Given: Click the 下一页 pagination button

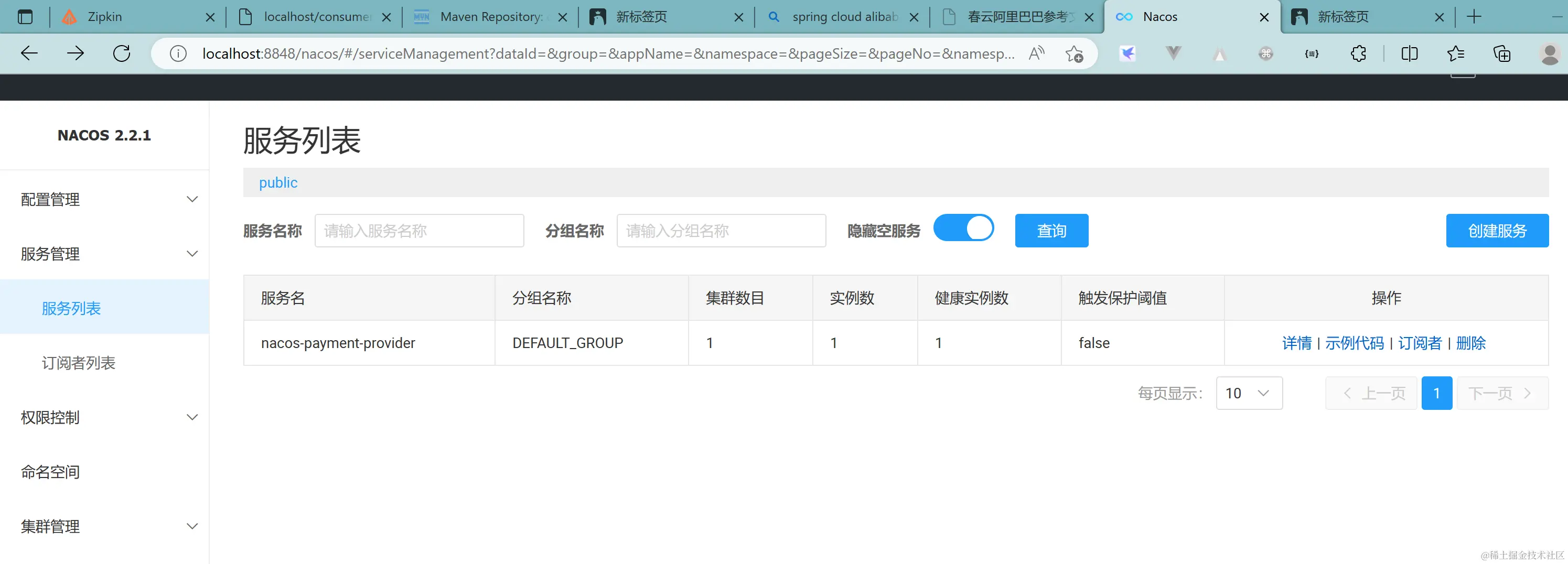Looking at the screenshot, I should (1502, 393).
